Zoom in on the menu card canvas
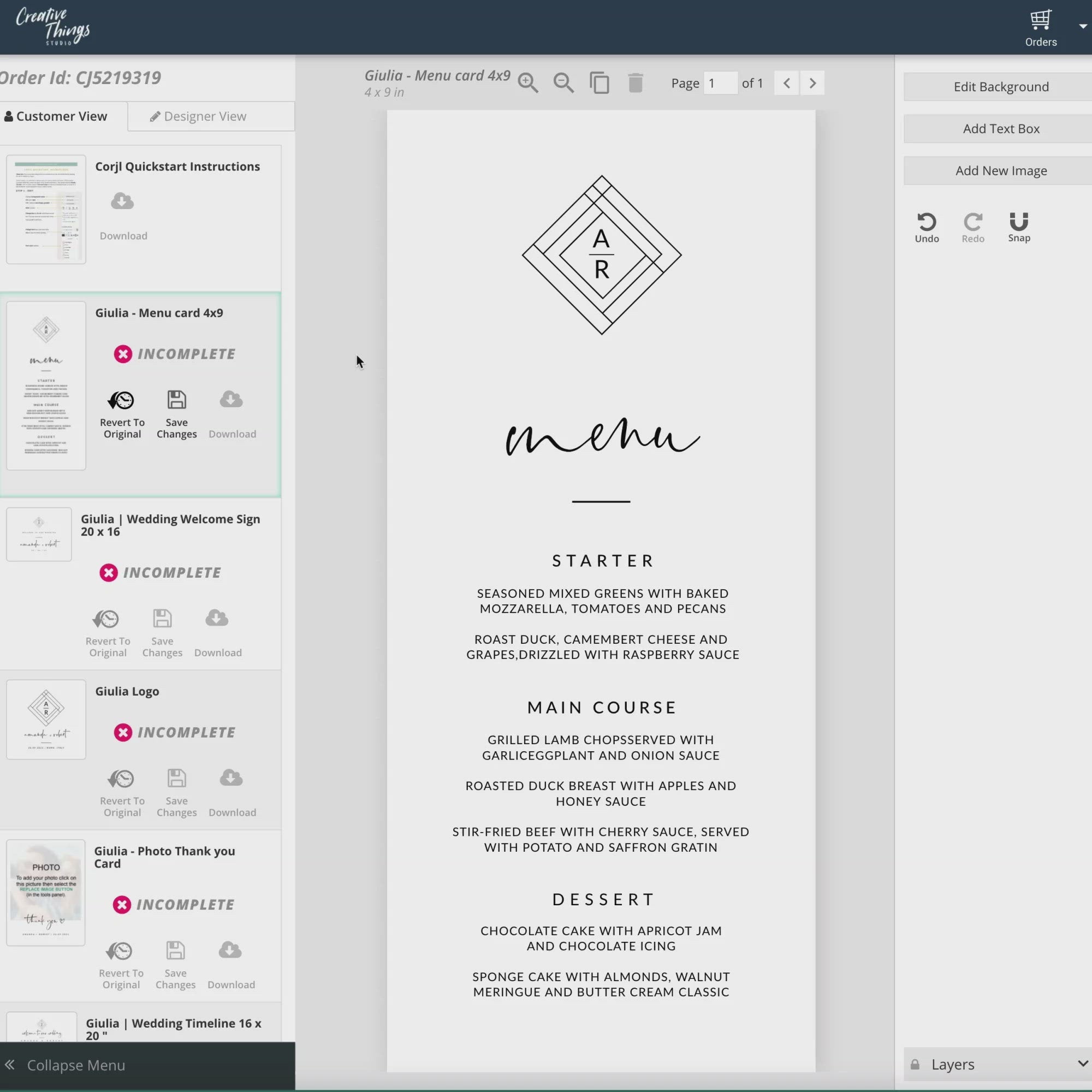 tap(528, 82)
